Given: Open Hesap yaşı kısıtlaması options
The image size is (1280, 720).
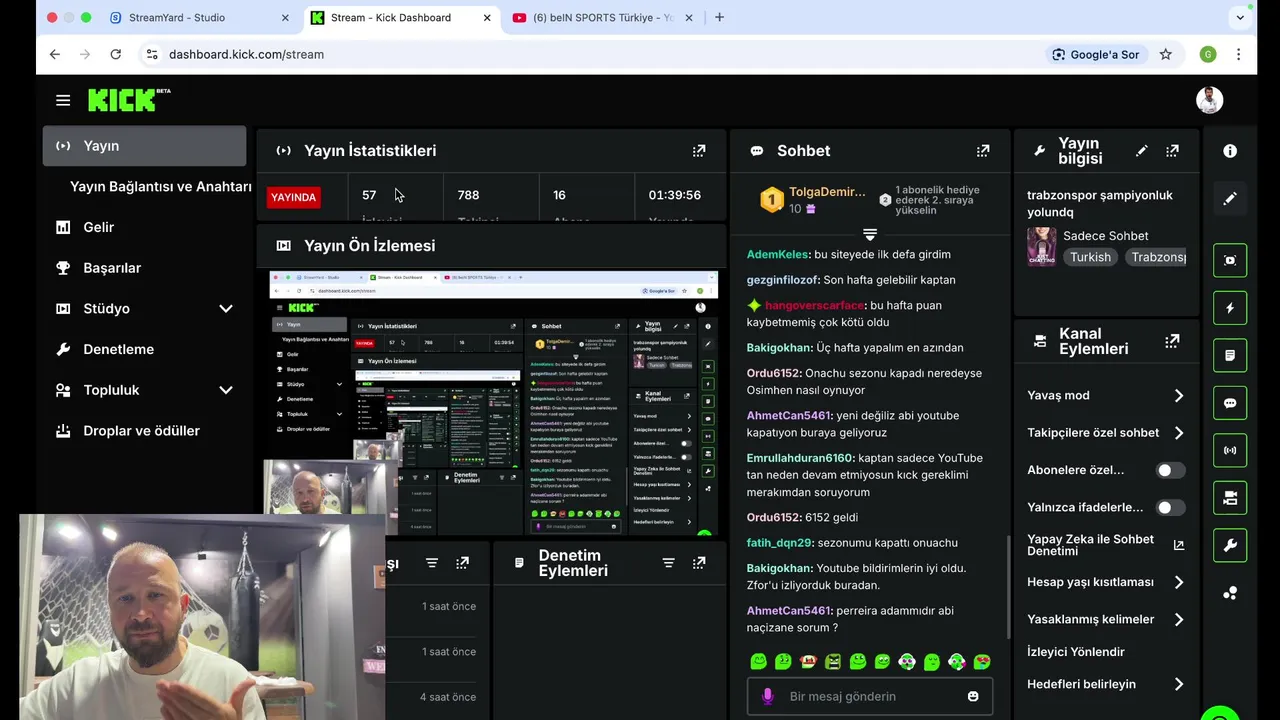Looking at the screenshot, I should coord(1106,582).
